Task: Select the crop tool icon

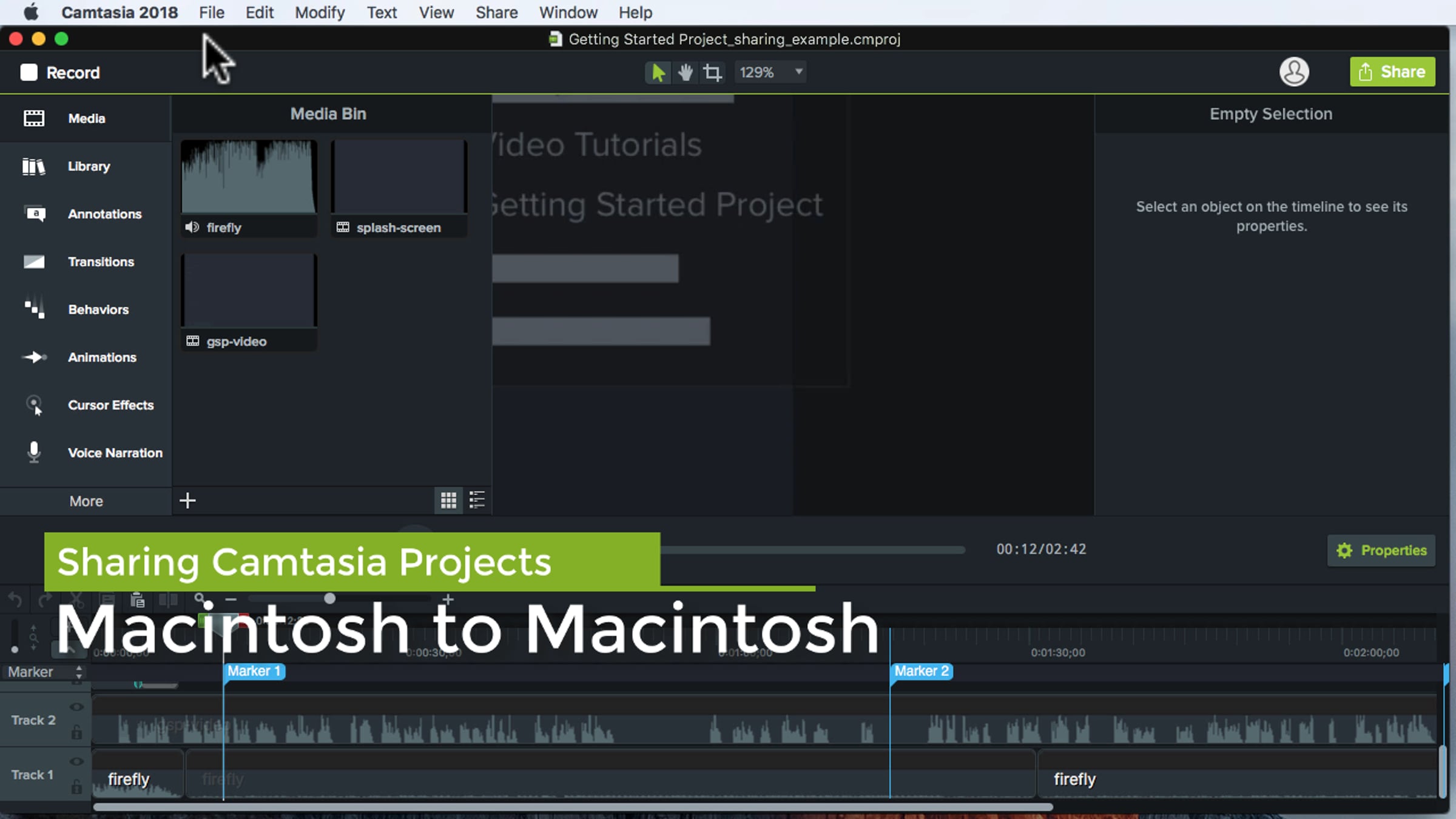Action: [712, 72]
